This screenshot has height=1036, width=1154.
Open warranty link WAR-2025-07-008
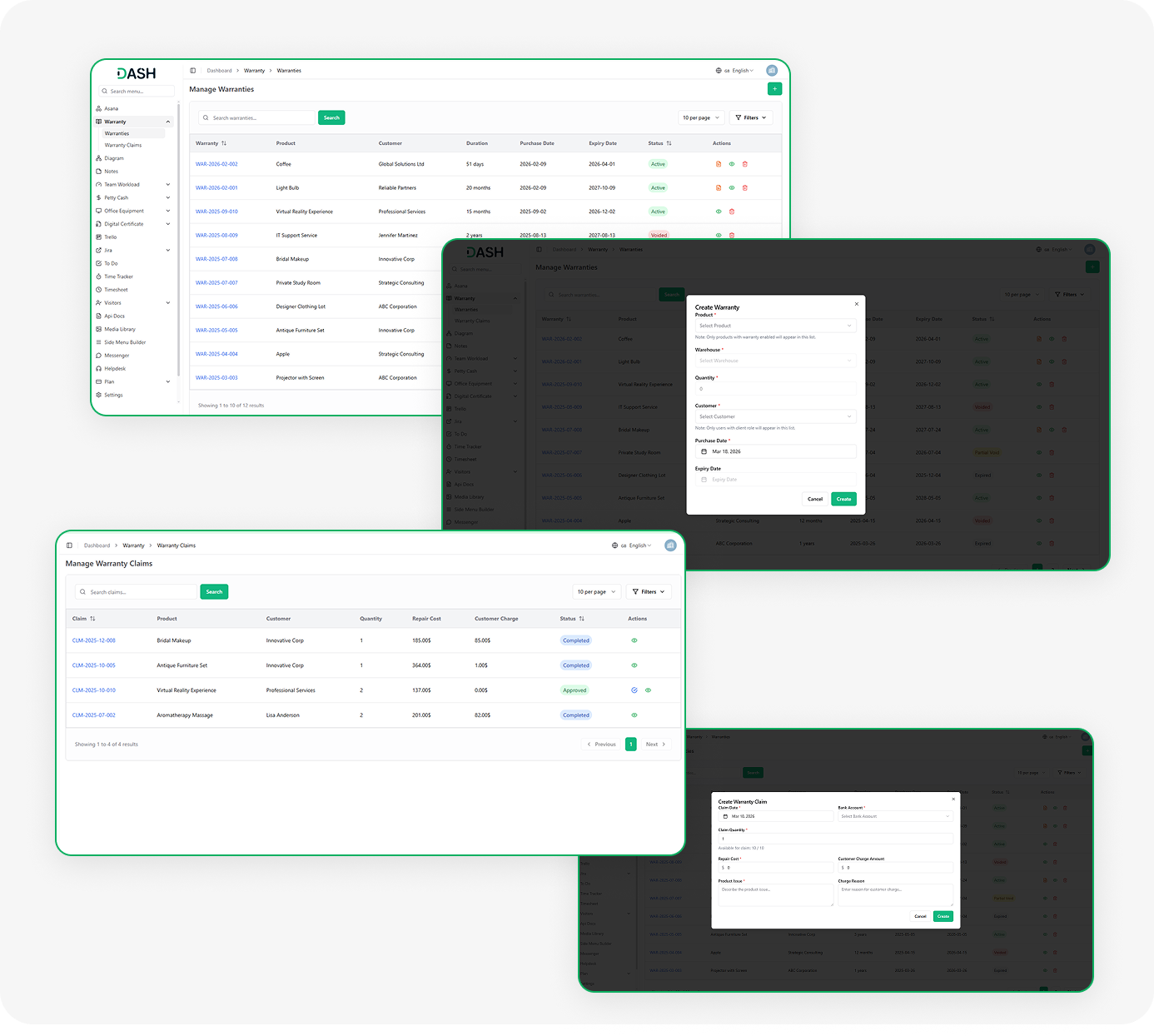click(x=216, y=259)
